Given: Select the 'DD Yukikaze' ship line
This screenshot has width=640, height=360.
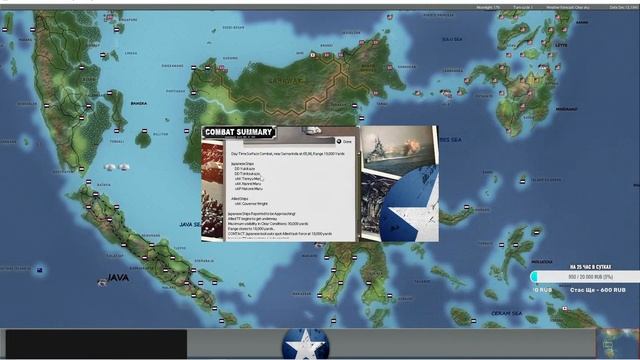Looking at the screenshot, I should click(245, 169).
